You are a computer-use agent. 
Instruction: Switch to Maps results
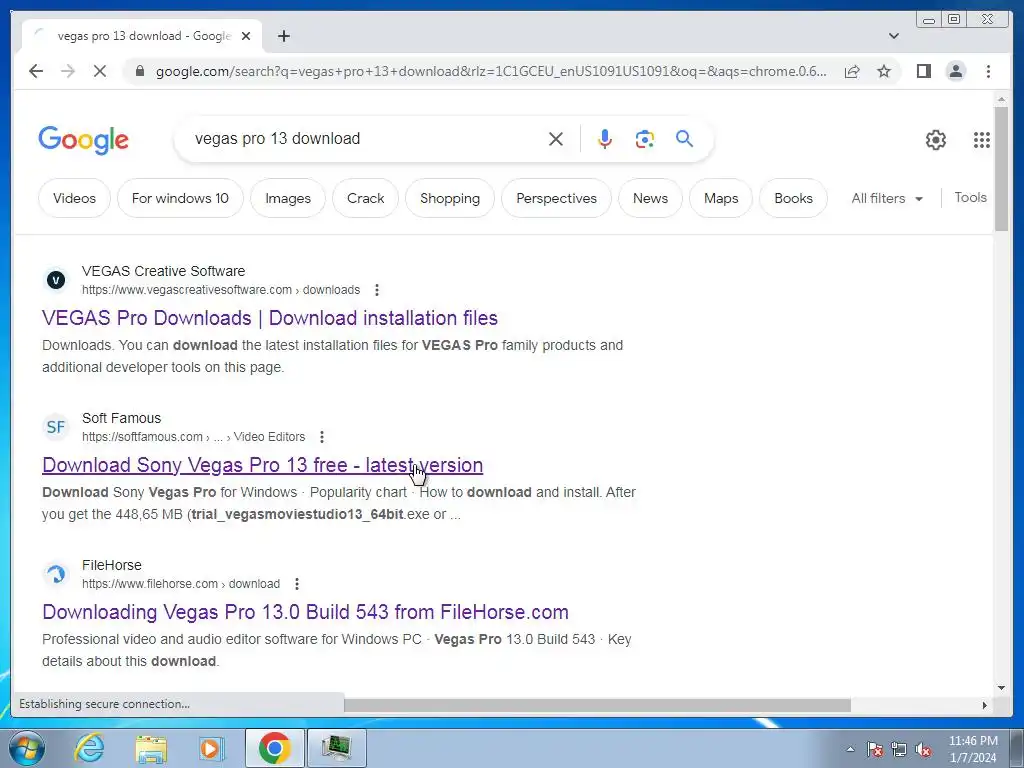pyautogui.click(x=721, y=198)
